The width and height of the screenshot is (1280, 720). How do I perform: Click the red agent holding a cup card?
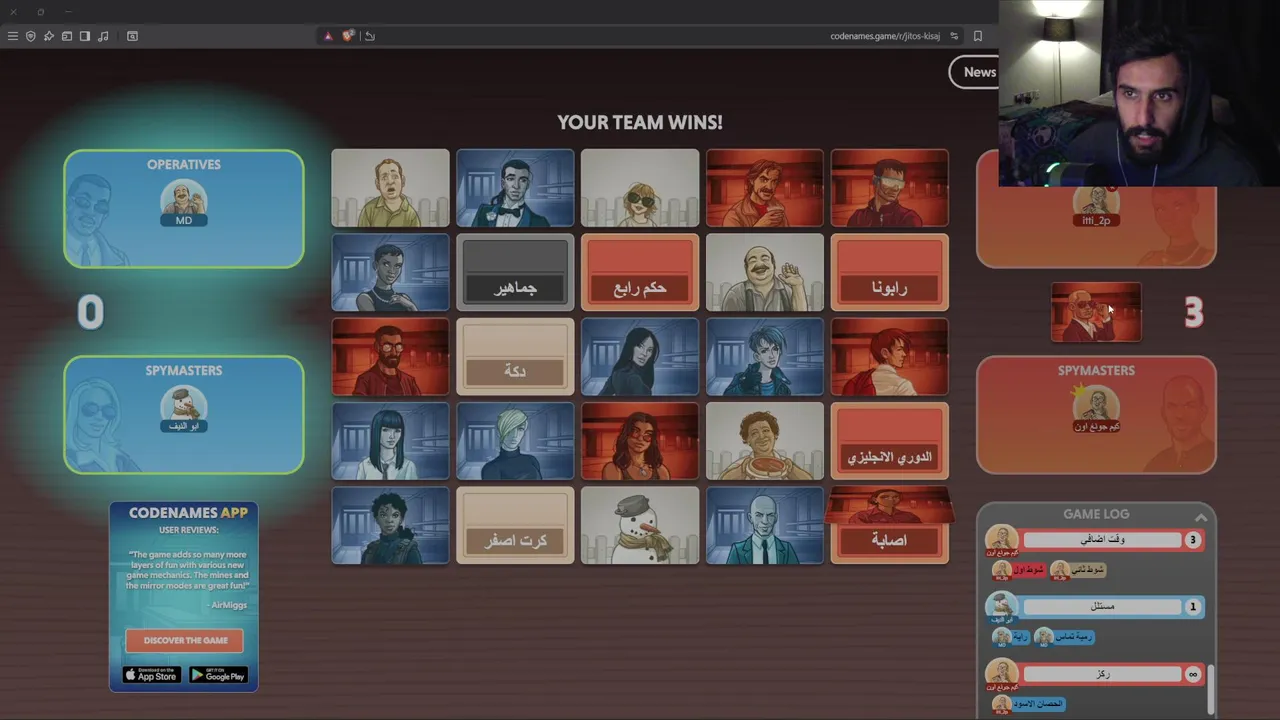pos(765,188)
